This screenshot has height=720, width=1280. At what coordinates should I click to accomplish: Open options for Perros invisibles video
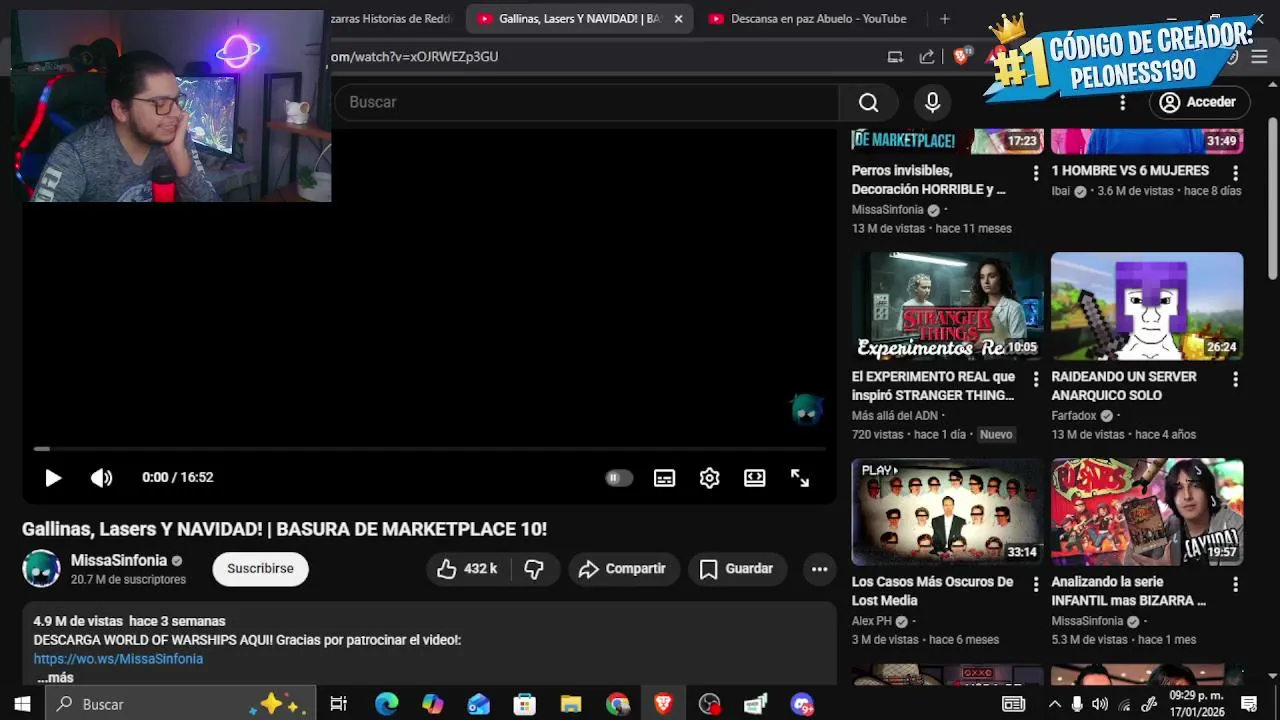[x=1035, y=173]
